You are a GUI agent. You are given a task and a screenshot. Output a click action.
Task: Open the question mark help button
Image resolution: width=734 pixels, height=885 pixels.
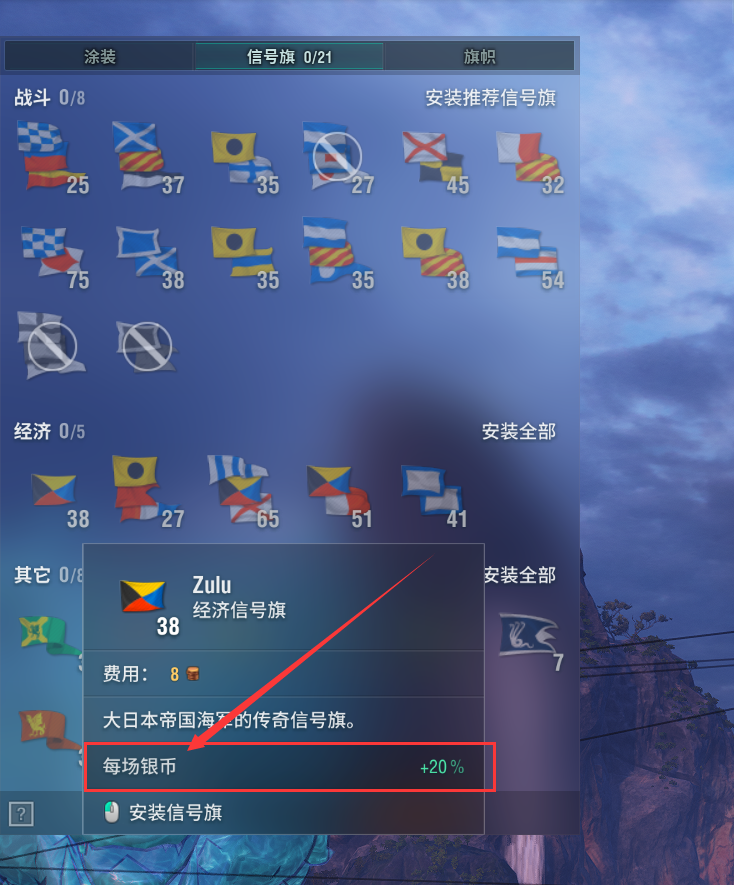[x=21, y=814]
